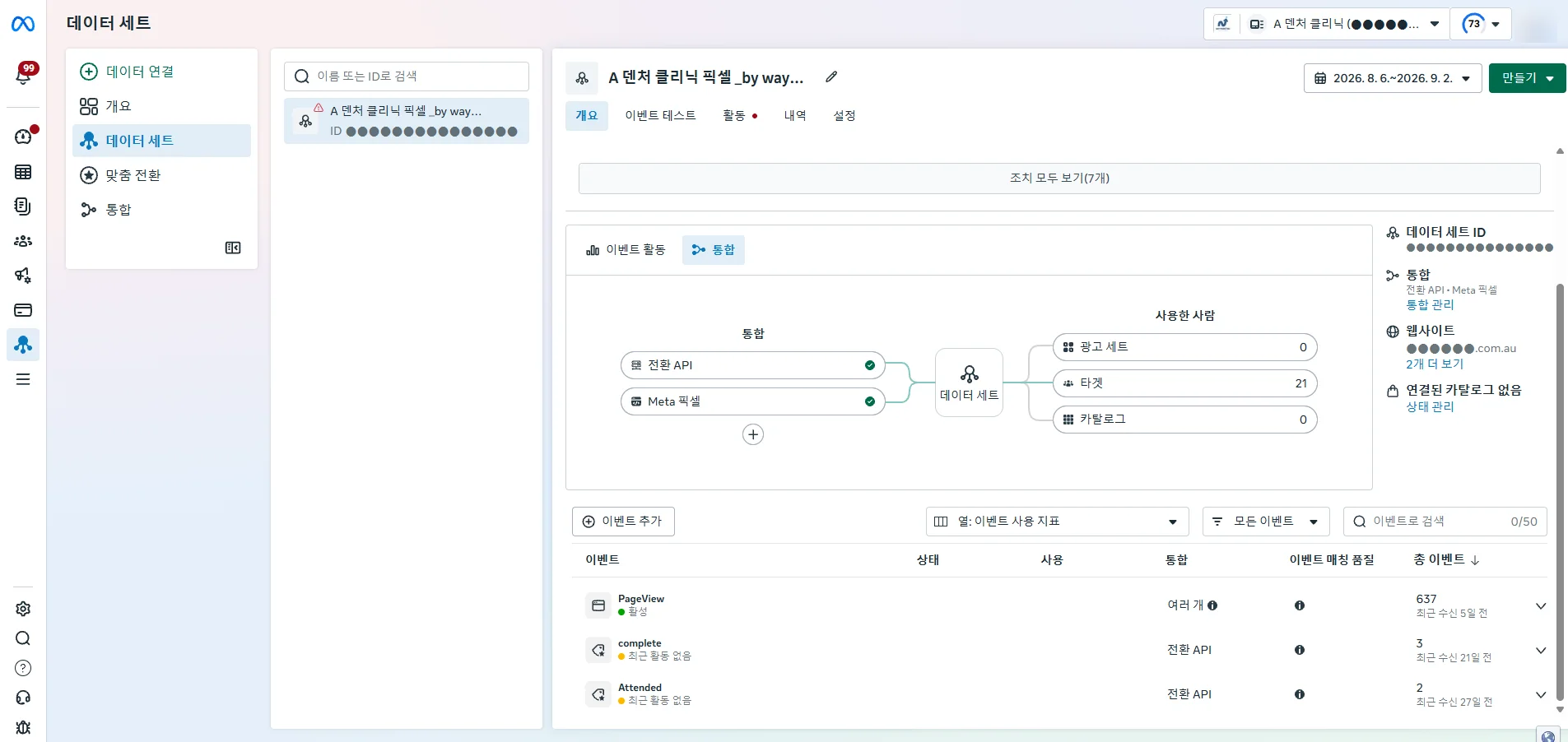Click the bug report icon
The width and height of the screenshot is (1568, 742).
click(23, 727)
